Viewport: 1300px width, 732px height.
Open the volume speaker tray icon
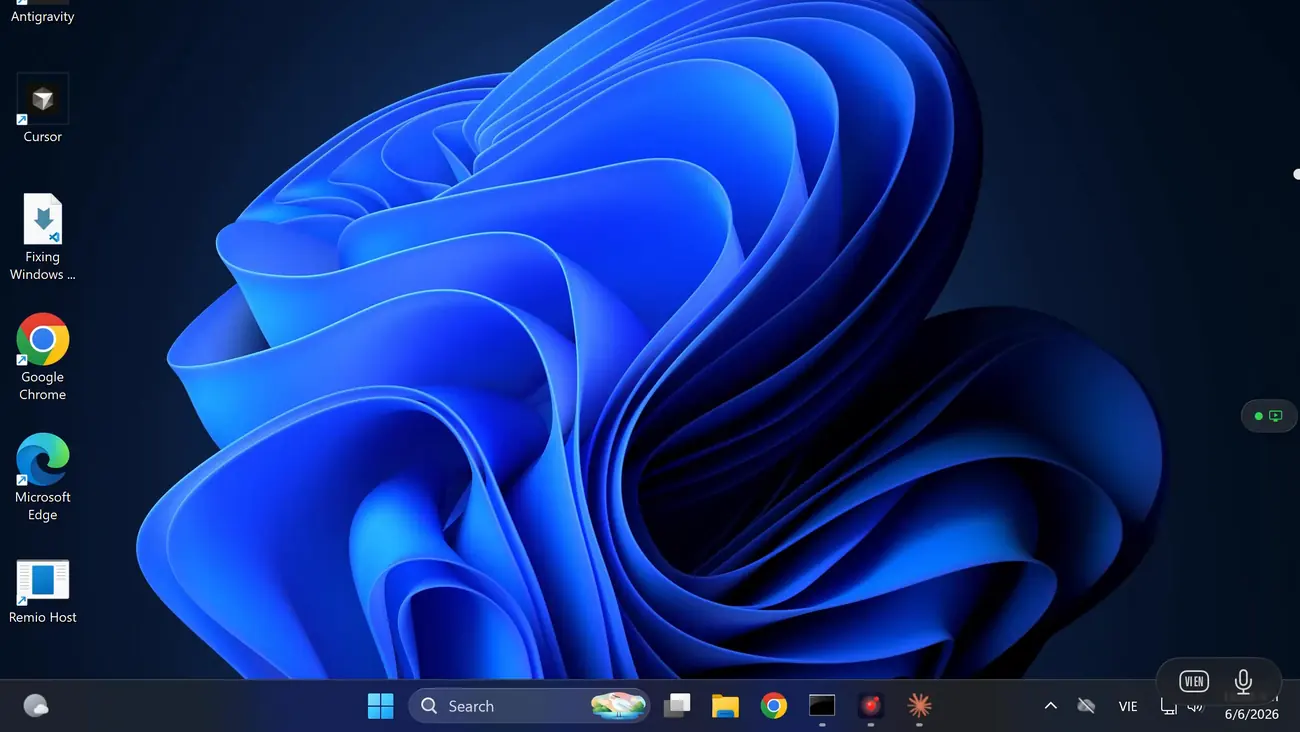click(x=1195, y=707)
